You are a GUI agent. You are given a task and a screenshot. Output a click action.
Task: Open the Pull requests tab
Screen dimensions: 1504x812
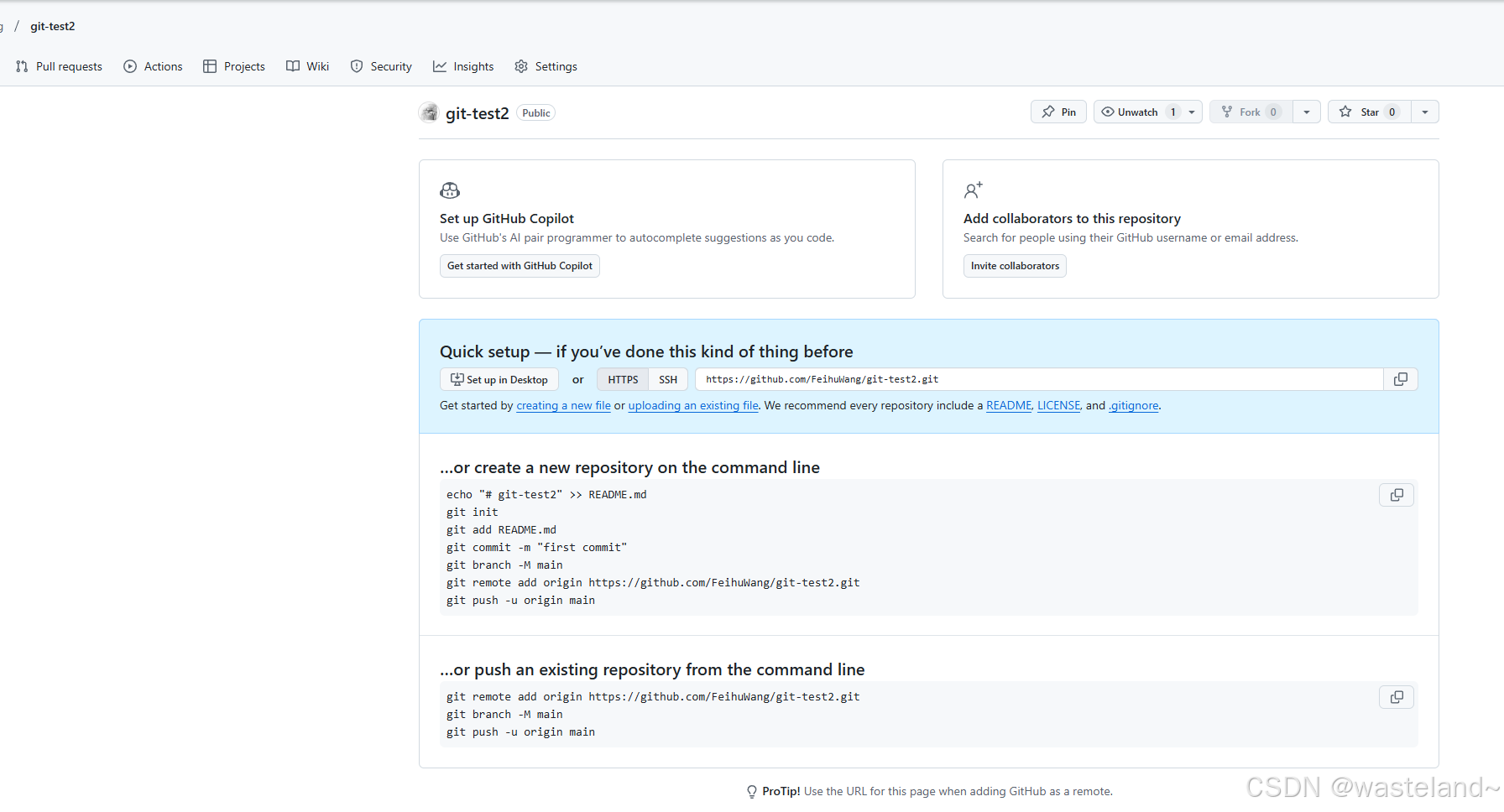coord(59,66)
